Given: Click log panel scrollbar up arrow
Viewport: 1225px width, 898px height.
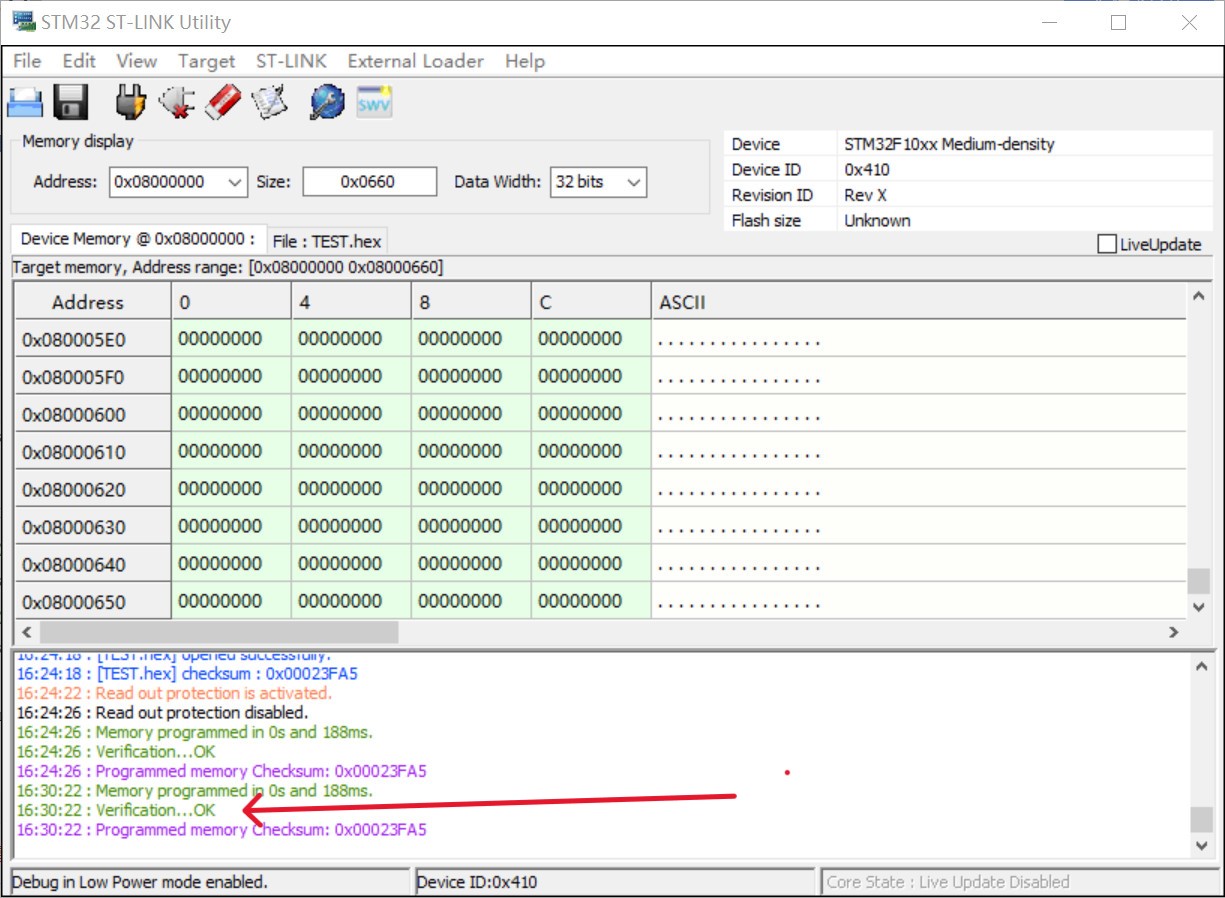Looking at the screenshot, I should pyautogui.click(x=1201, y=667).
